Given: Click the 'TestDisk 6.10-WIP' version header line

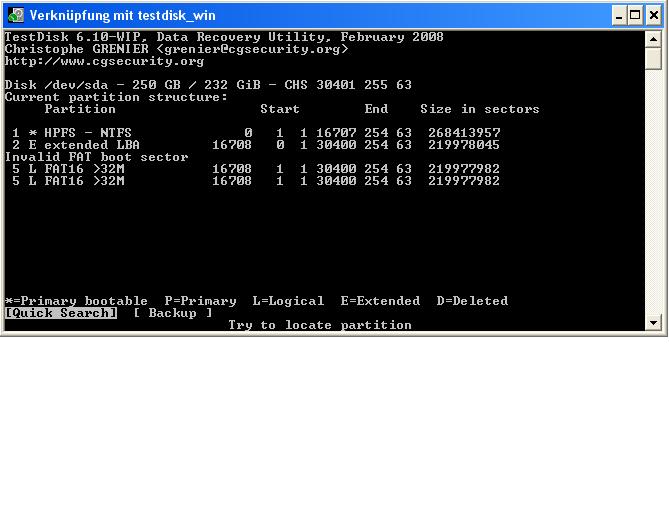Looking at the screenshot, I should point(224,37).
